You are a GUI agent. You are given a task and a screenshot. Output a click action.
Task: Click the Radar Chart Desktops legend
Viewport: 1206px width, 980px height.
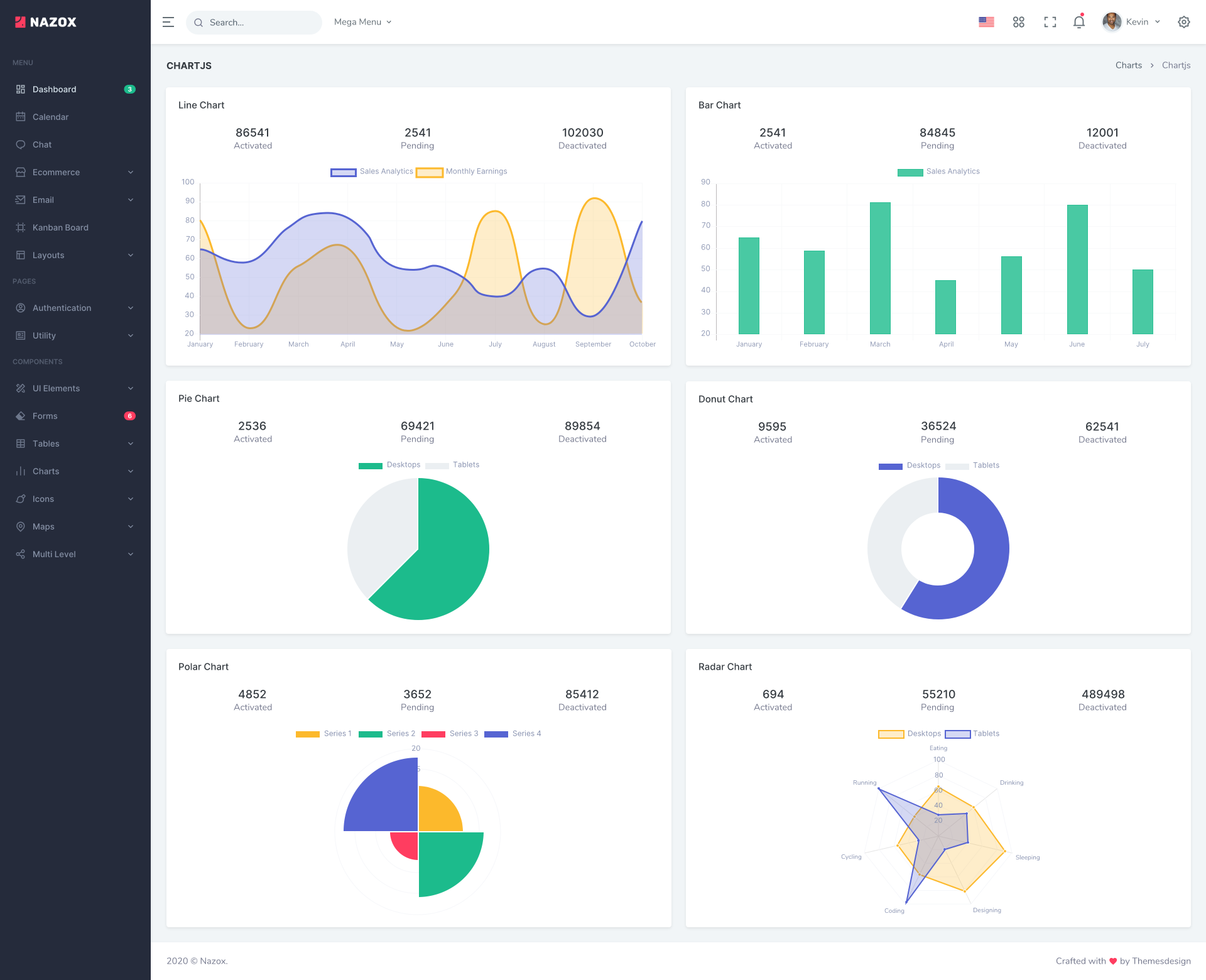910,734
